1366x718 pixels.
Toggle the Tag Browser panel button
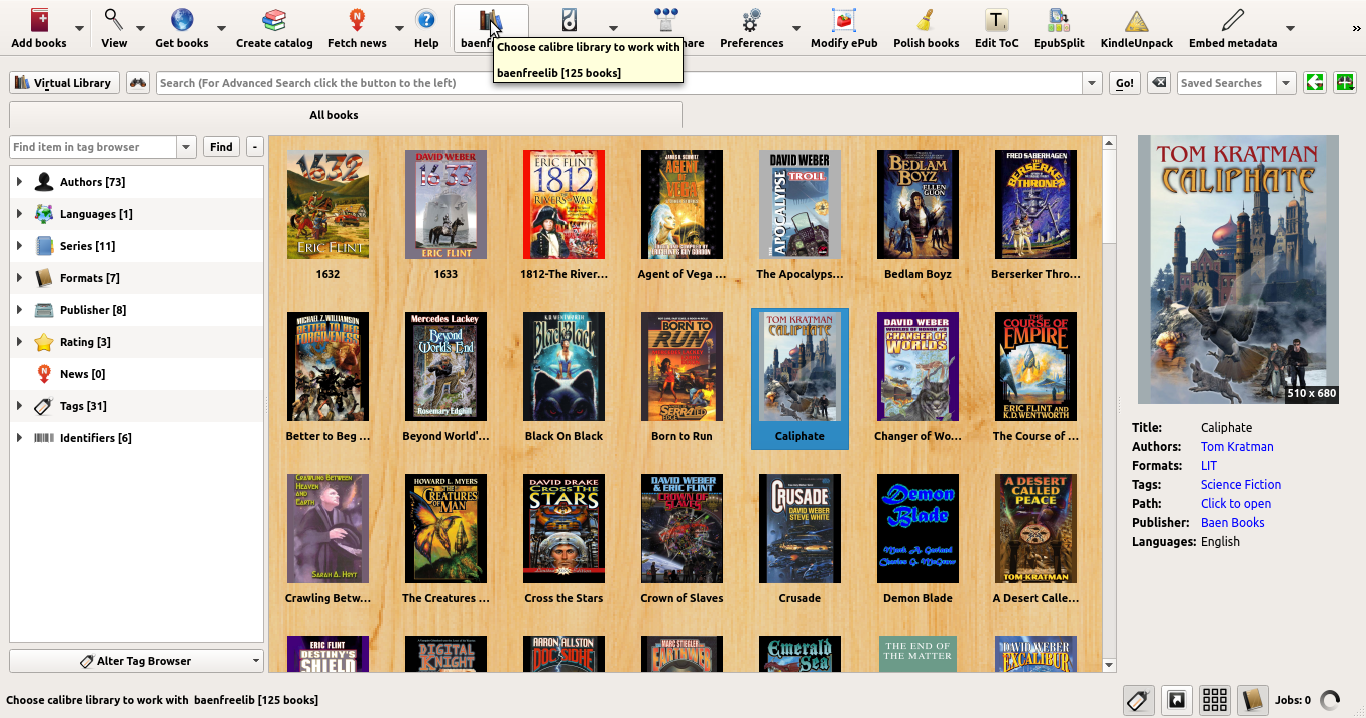coord(1138,700)
